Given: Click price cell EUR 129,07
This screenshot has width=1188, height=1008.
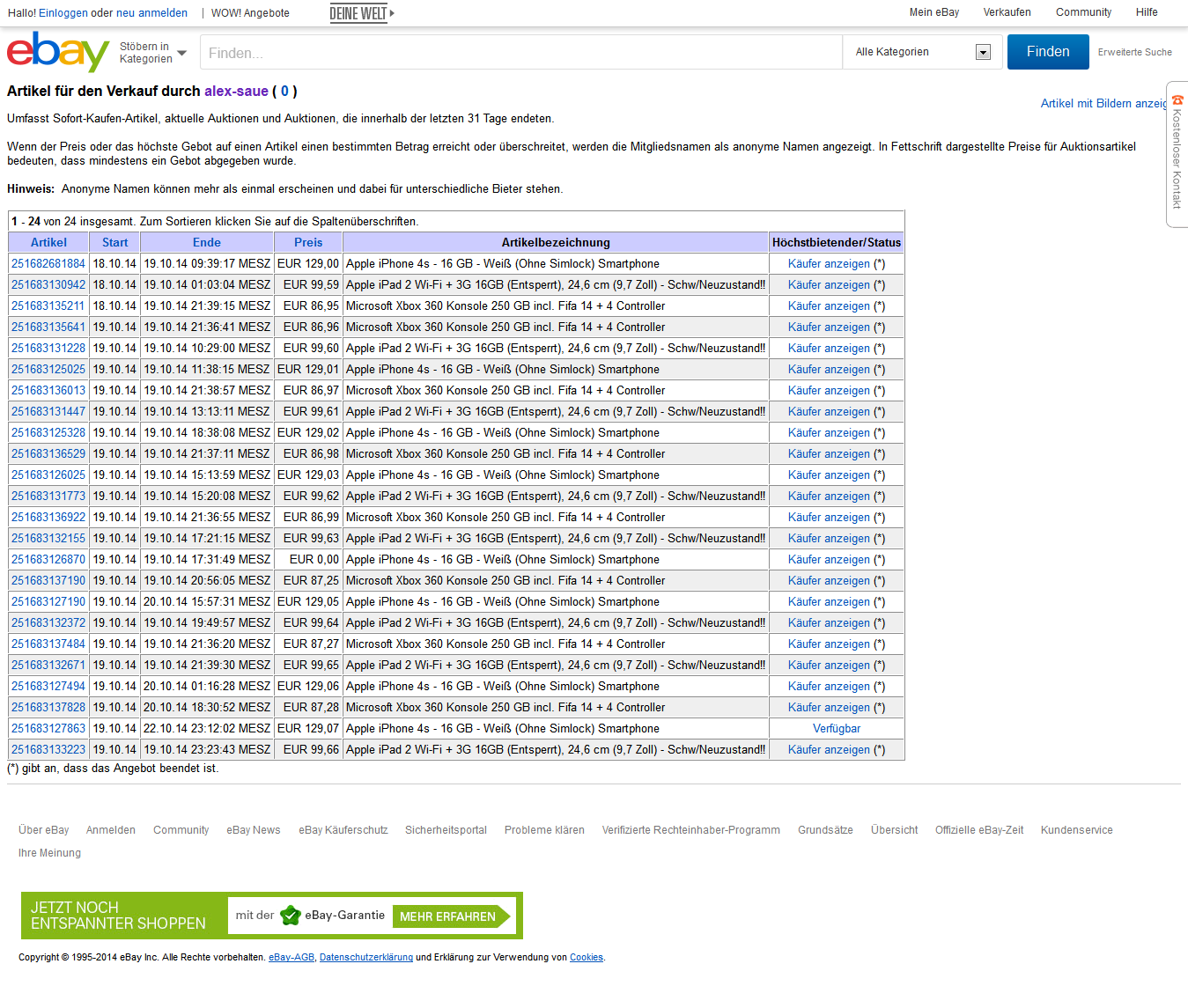Looking at the screenshot, I should pos(308,729).
